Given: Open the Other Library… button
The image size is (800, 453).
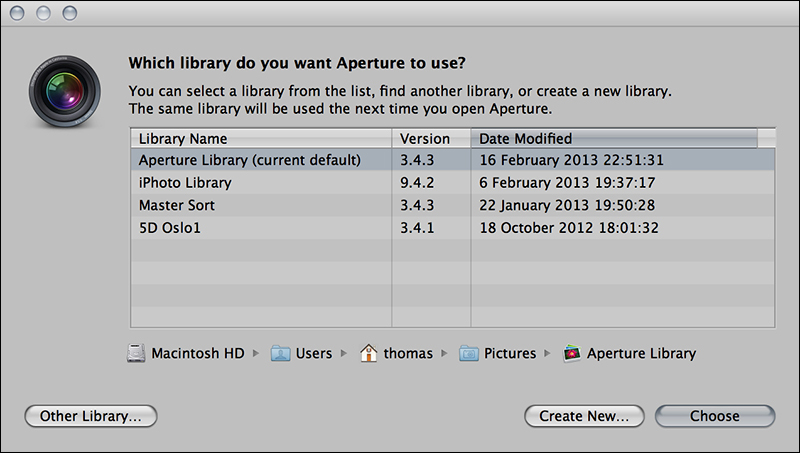Looking at the screenshot, I should pos(91,416).
